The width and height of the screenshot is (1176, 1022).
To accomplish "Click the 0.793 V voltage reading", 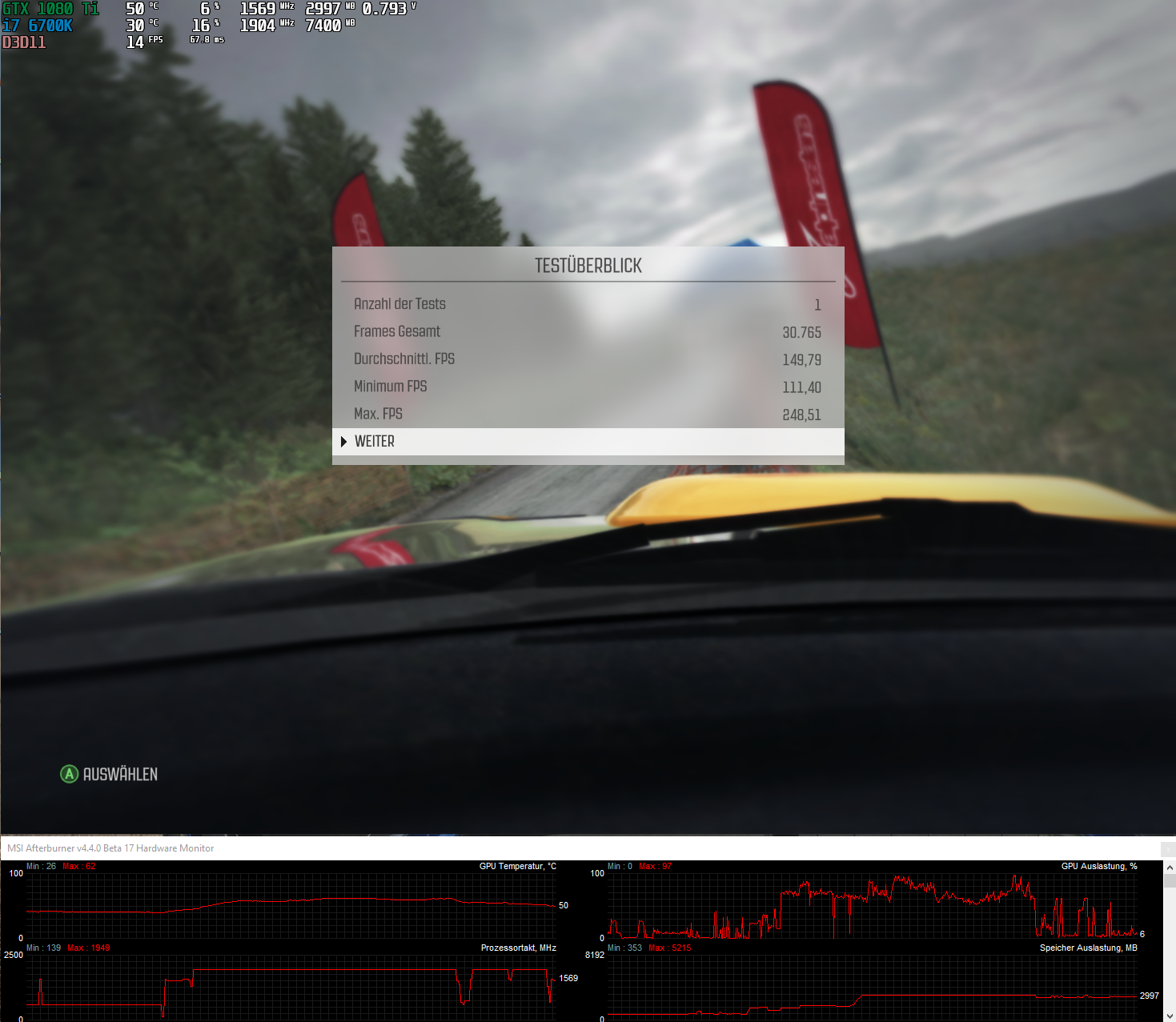I will coord(389,9).
